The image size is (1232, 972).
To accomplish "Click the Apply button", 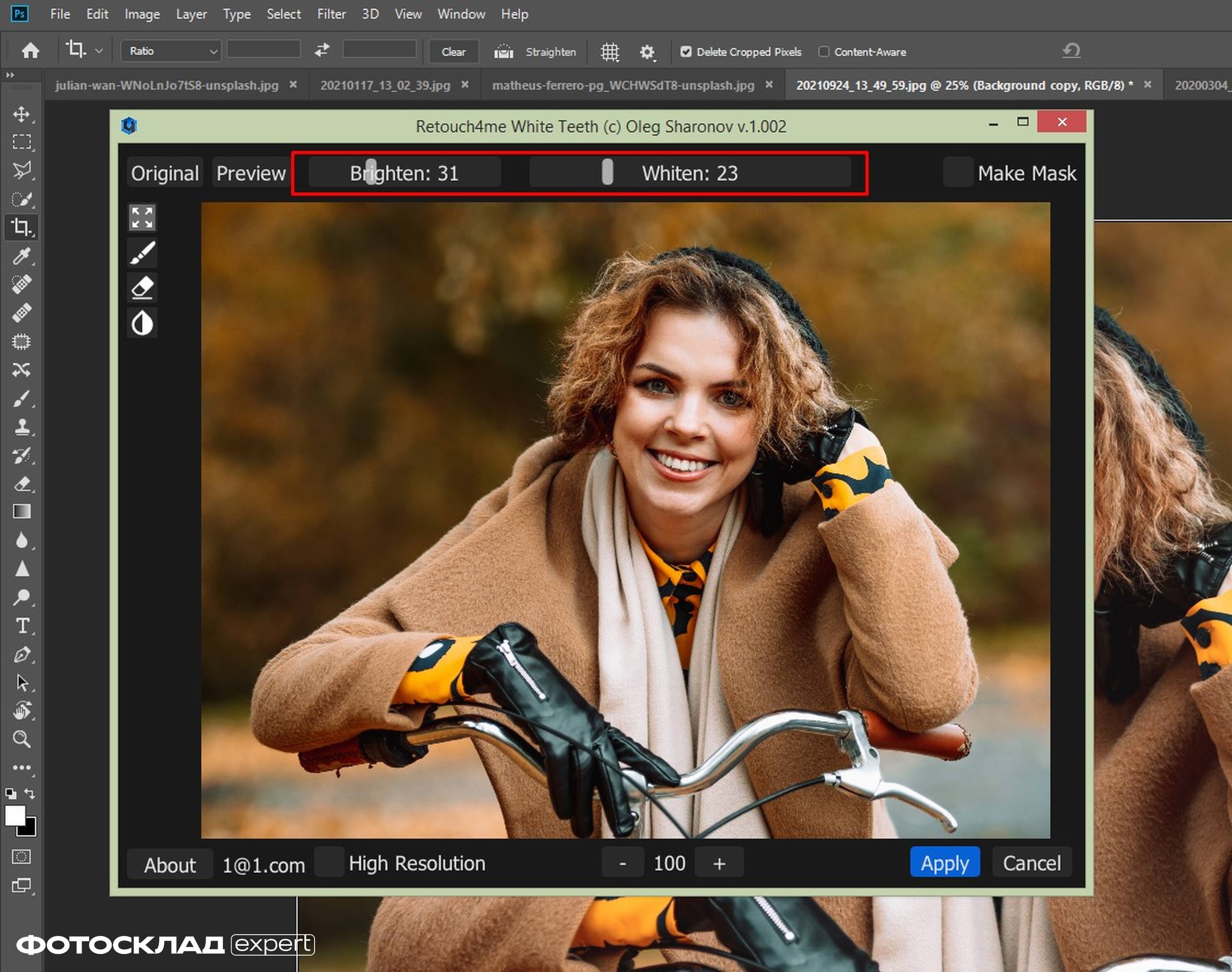I will [x=945, y=863].
